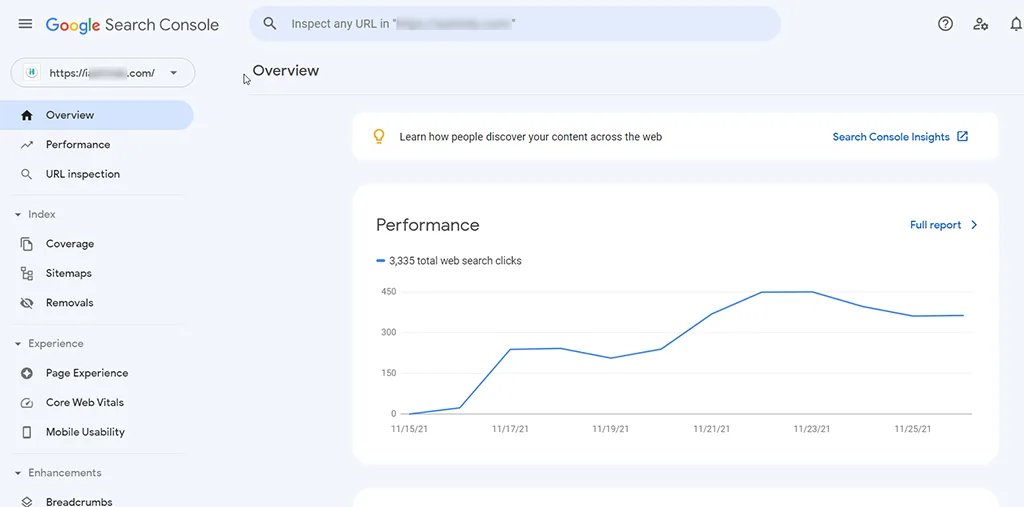1024x507 pixels.
Task: Click the property favicon in selector
Action: 32,73
